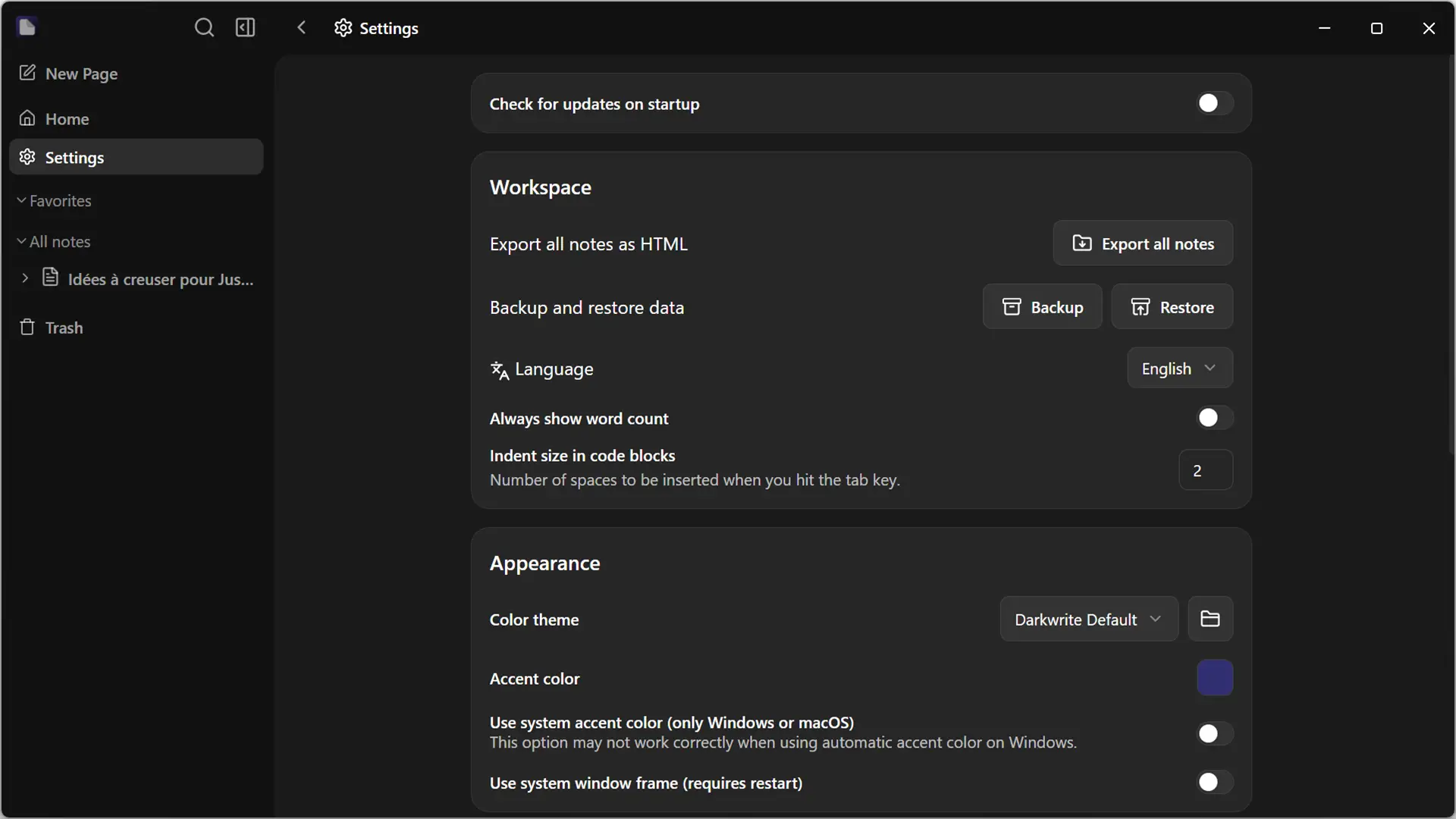Image resolution: width=1456 pixels, height=819 pixels.
Task: Enable Use system window frame switch
Action: (1215, 782)
